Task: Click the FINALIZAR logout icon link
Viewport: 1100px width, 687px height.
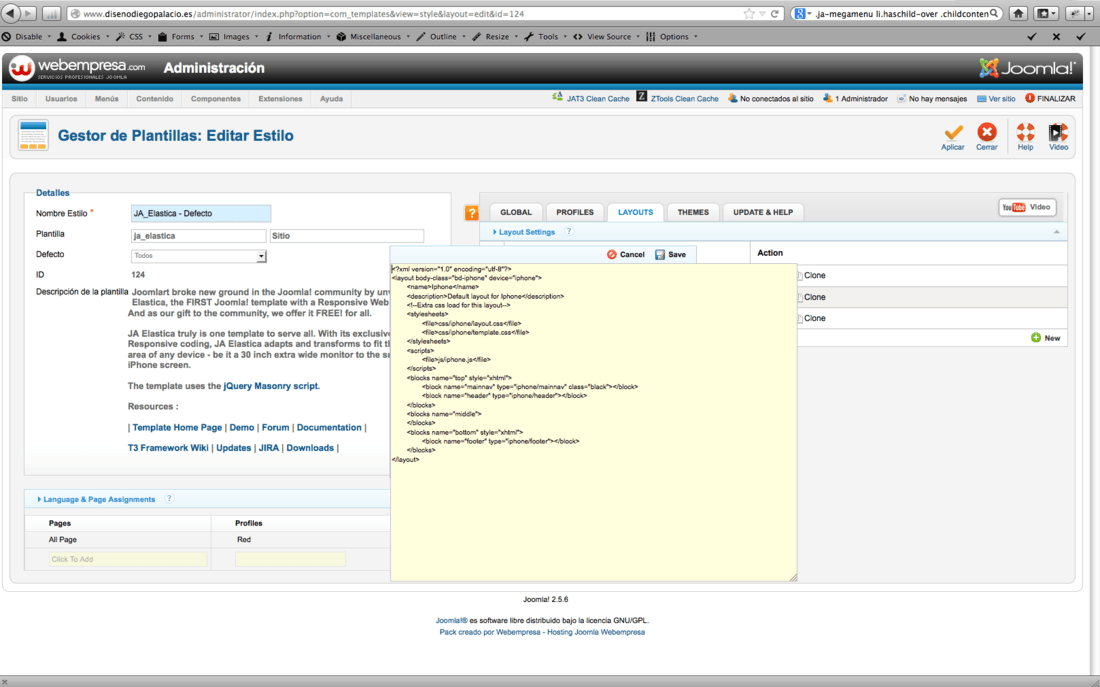Action: (x=1050, y=98)
